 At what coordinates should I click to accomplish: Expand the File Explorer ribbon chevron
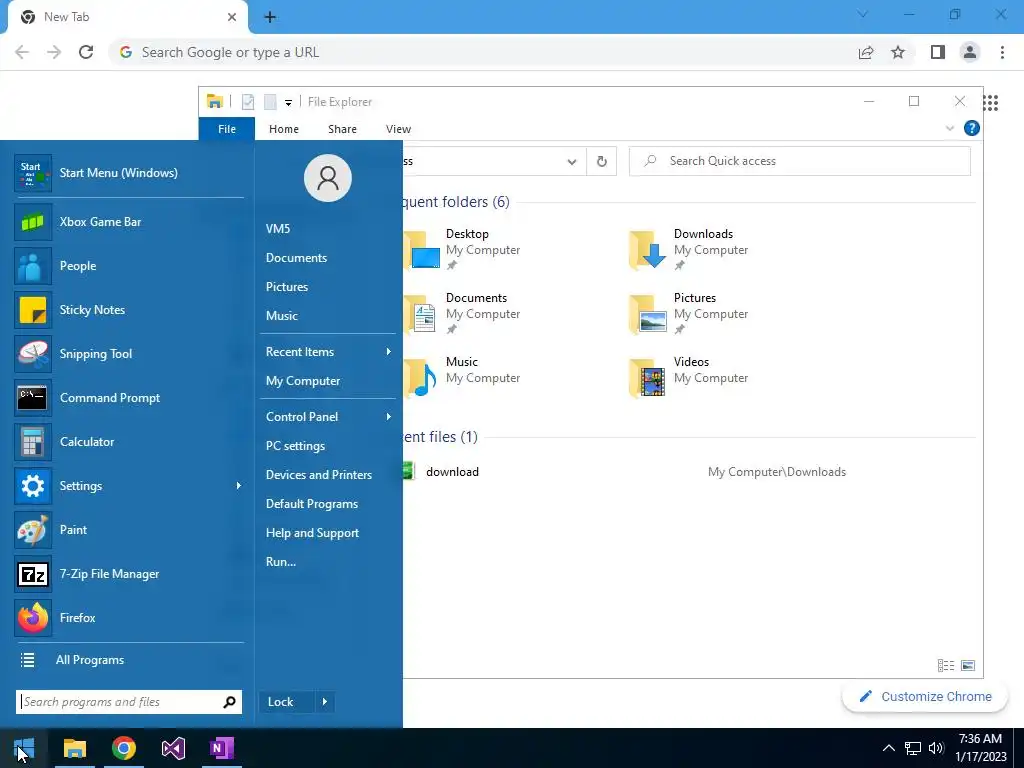click(950, 129)
